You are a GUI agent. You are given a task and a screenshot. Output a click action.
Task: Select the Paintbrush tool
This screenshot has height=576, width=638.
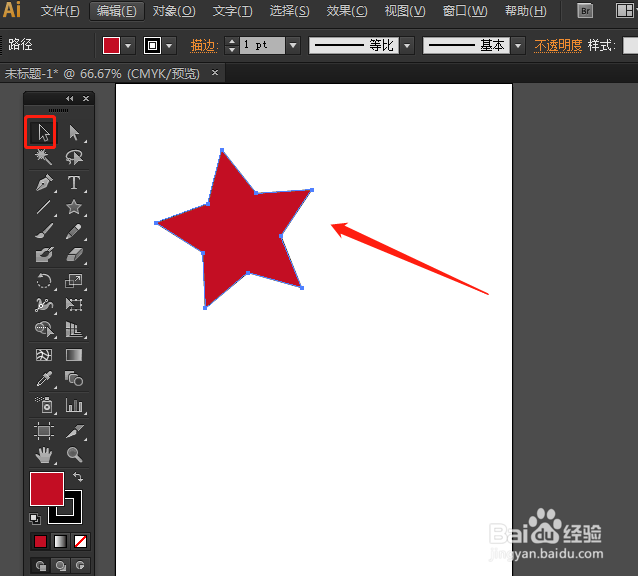(x=44, y=231)
